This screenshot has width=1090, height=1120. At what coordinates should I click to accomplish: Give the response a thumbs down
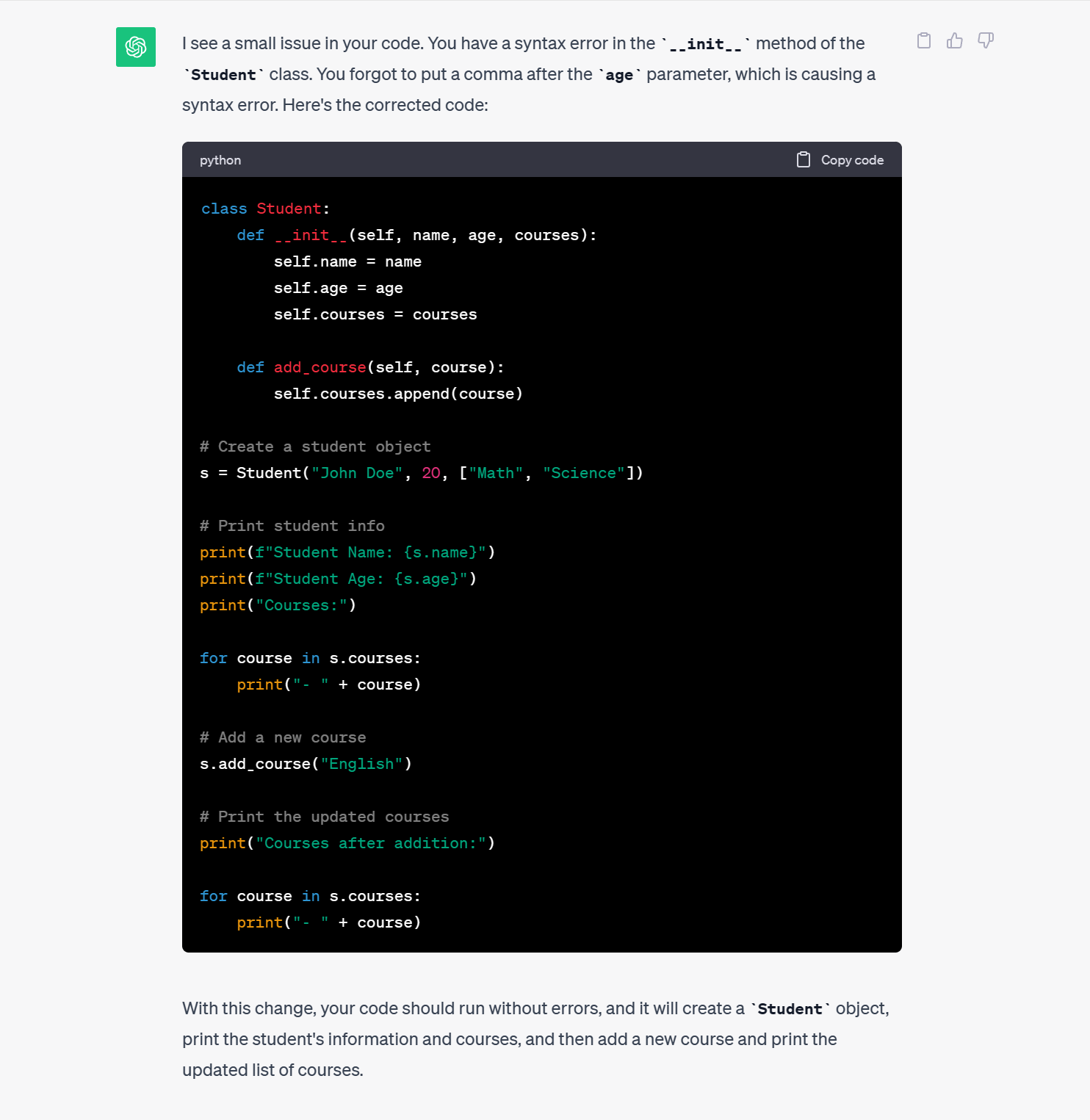(986, 40)
